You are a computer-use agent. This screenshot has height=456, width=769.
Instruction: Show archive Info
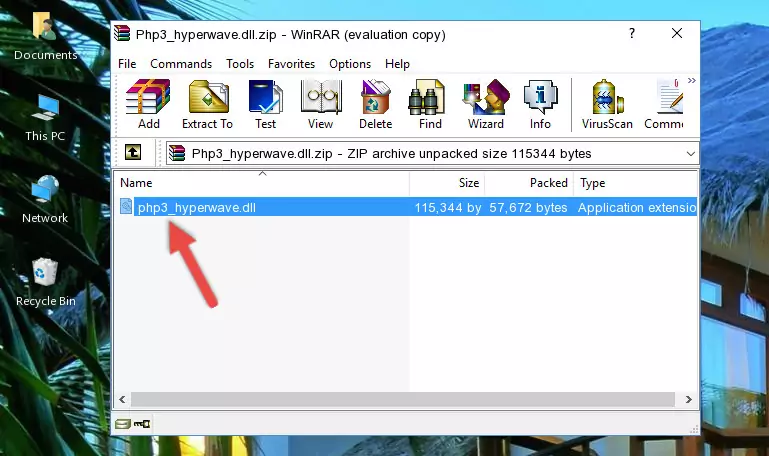540,104
